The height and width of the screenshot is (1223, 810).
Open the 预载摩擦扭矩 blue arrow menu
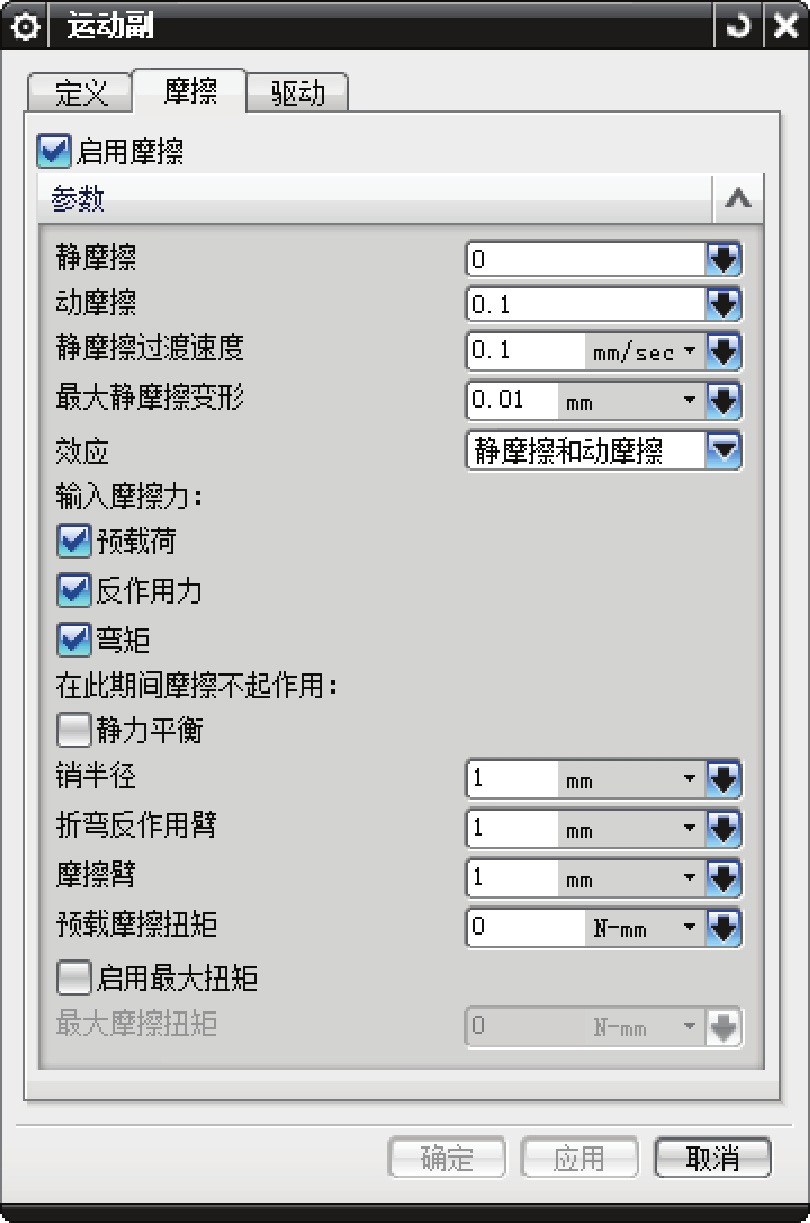point(723,927)
